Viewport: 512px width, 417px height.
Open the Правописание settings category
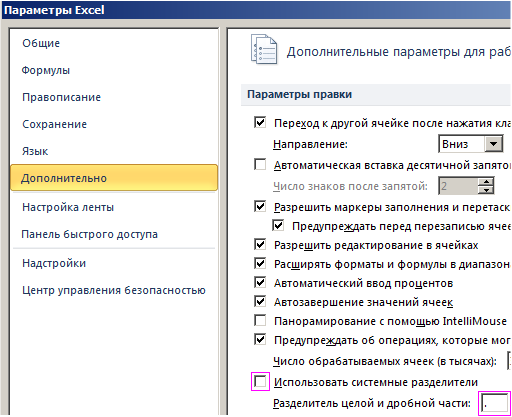tap(61, 97)
